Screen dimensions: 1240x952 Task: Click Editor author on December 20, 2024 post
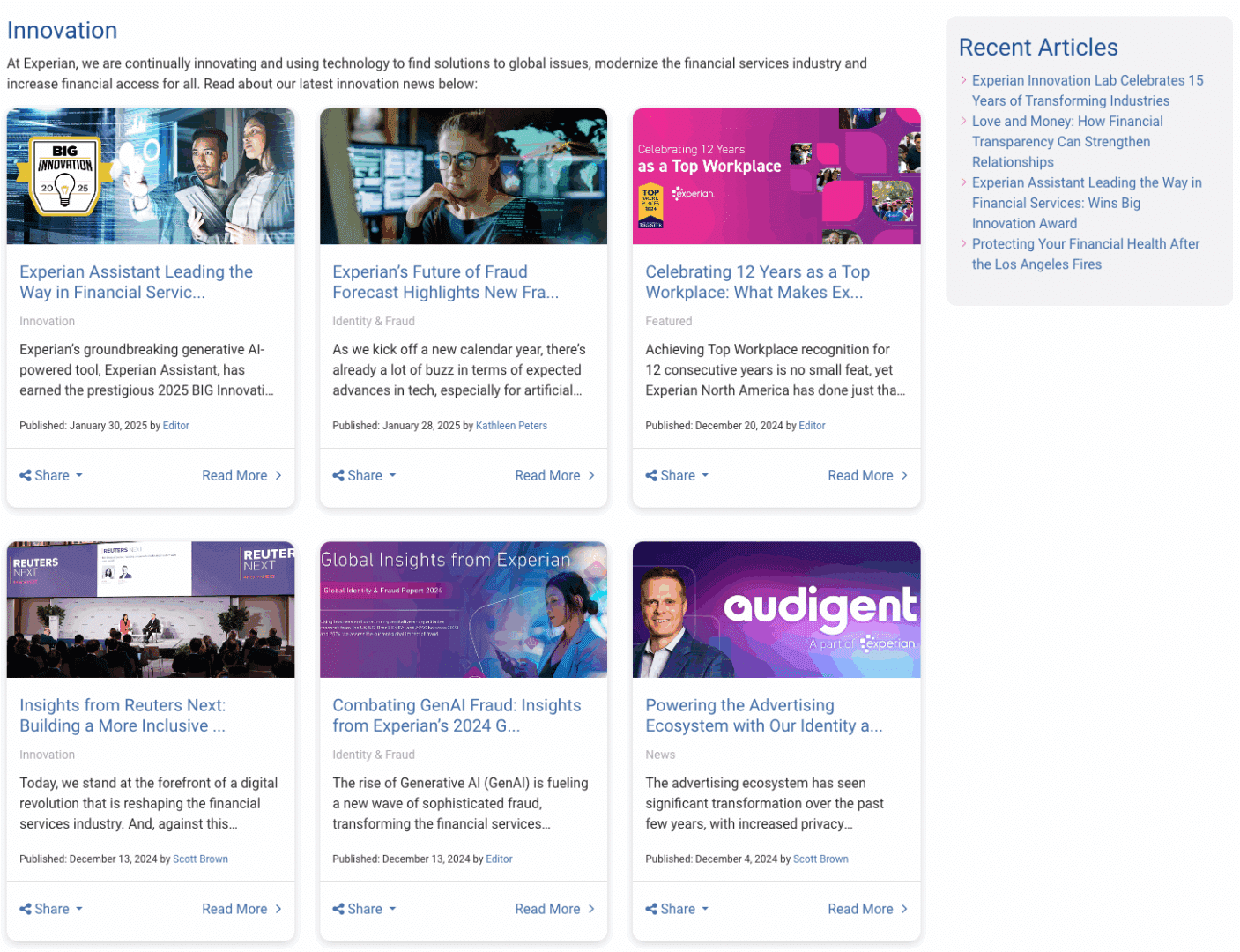[x=812, y=426]
